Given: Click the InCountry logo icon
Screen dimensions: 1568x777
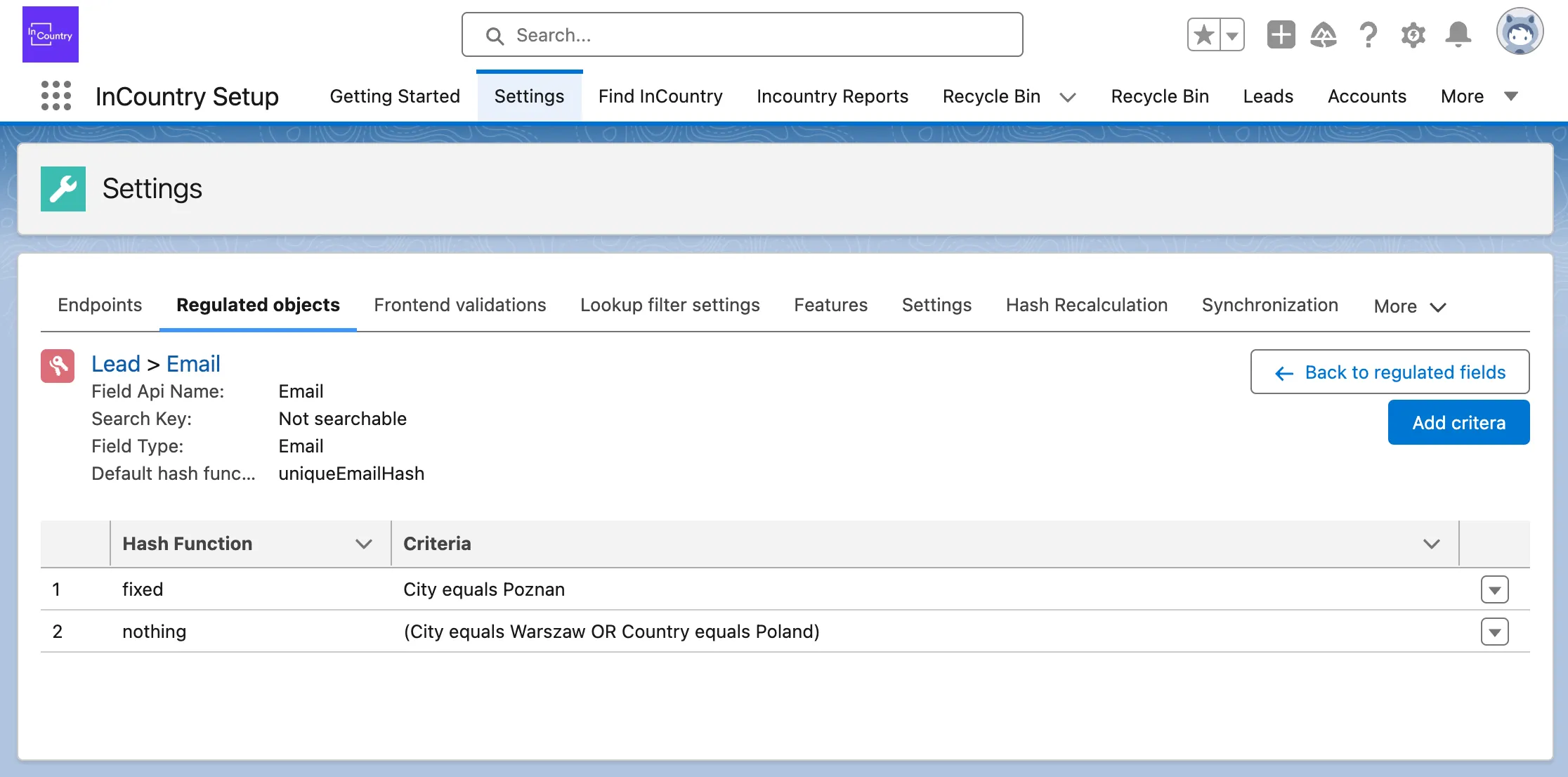Looking at the screenshot, I should [51, 34].
